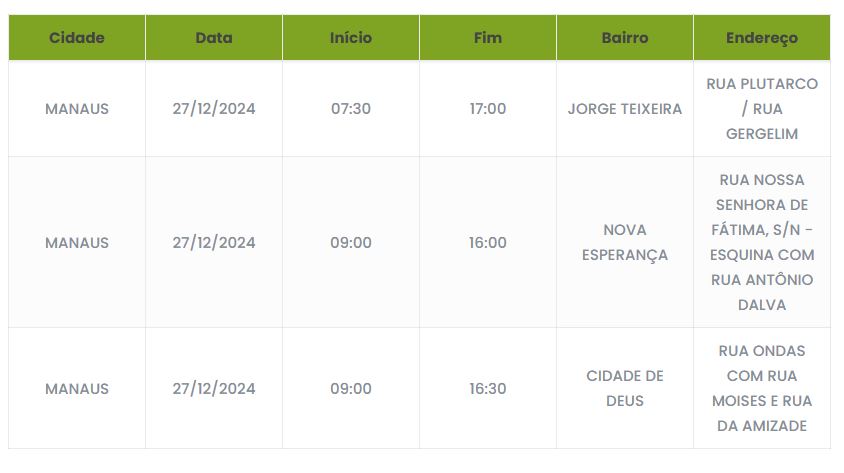Click the RUA PLUTARCO / RUA GERGELIM address
Screen dimensions: 844x473
762,109
